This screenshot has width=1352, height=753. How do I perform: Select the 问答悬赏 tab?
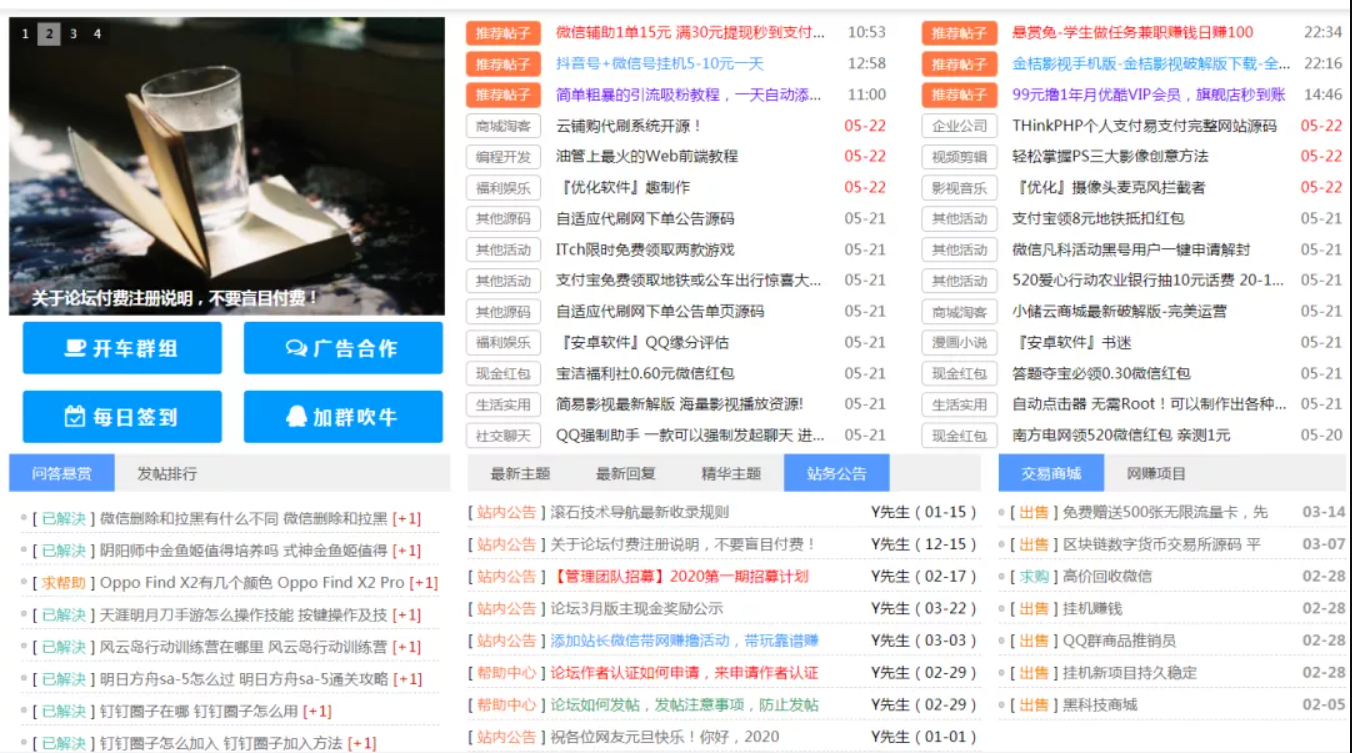61,473
